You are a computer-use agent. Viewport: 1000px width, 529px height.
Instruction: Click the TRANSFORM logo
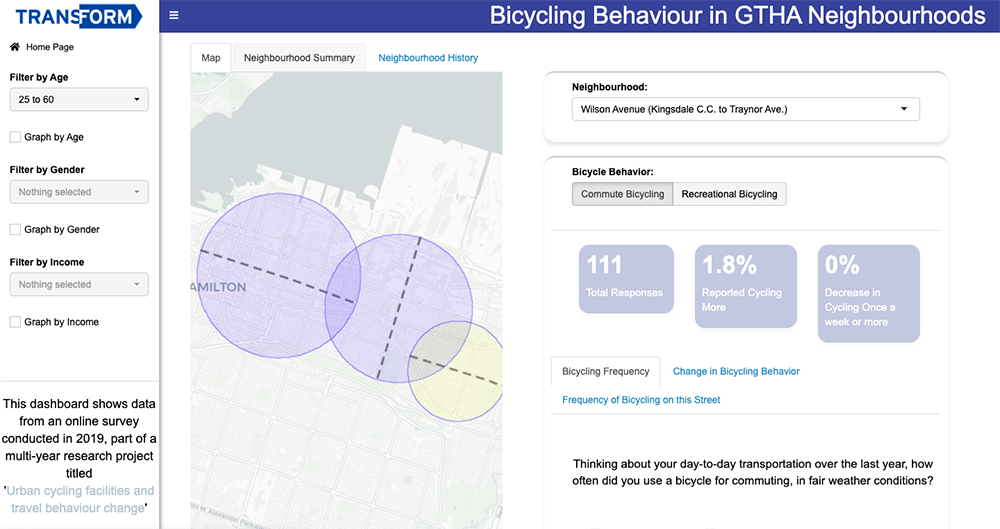click(79, 16)
